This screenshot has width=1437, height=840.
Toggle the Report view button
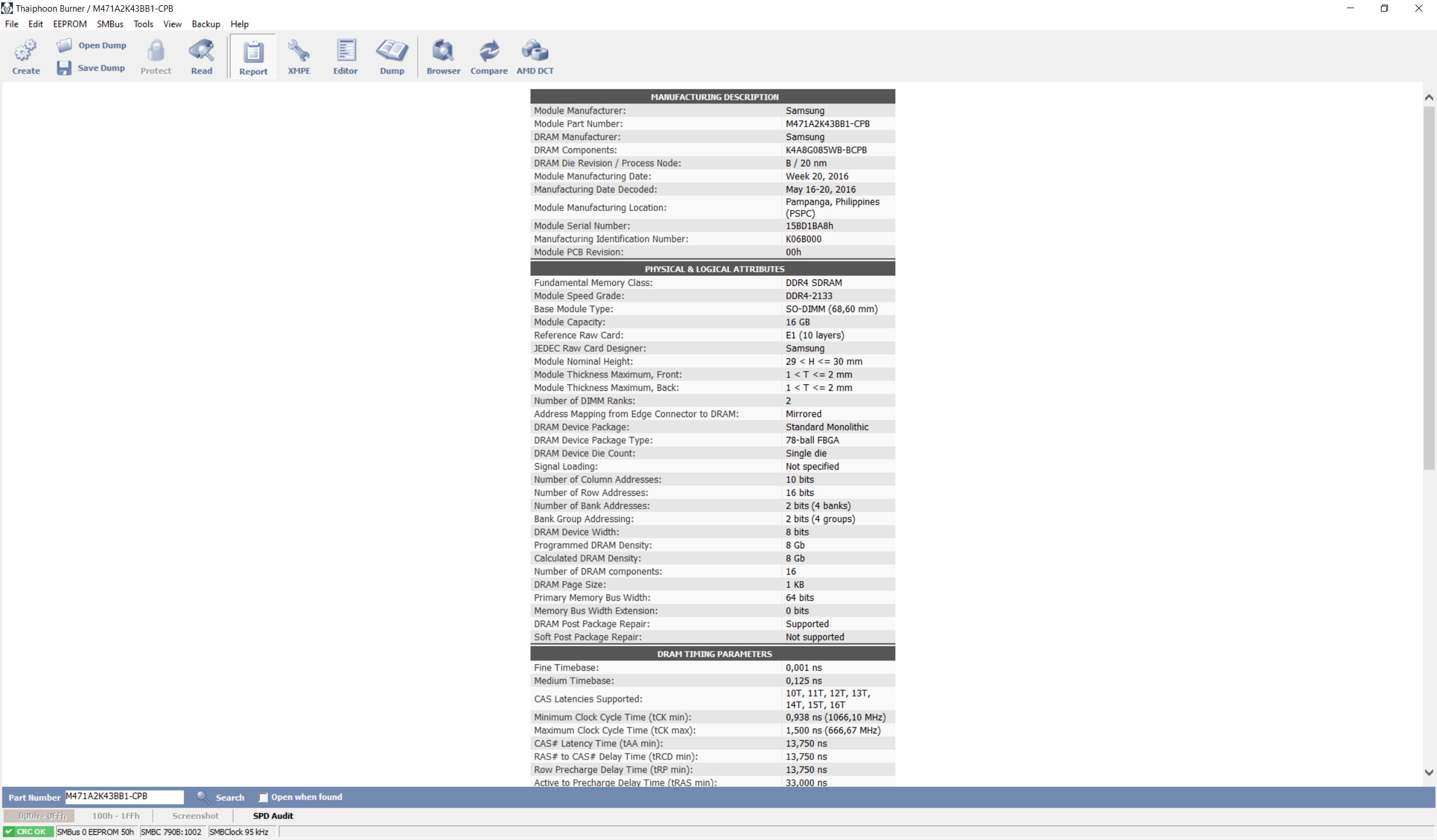[253, 57]
